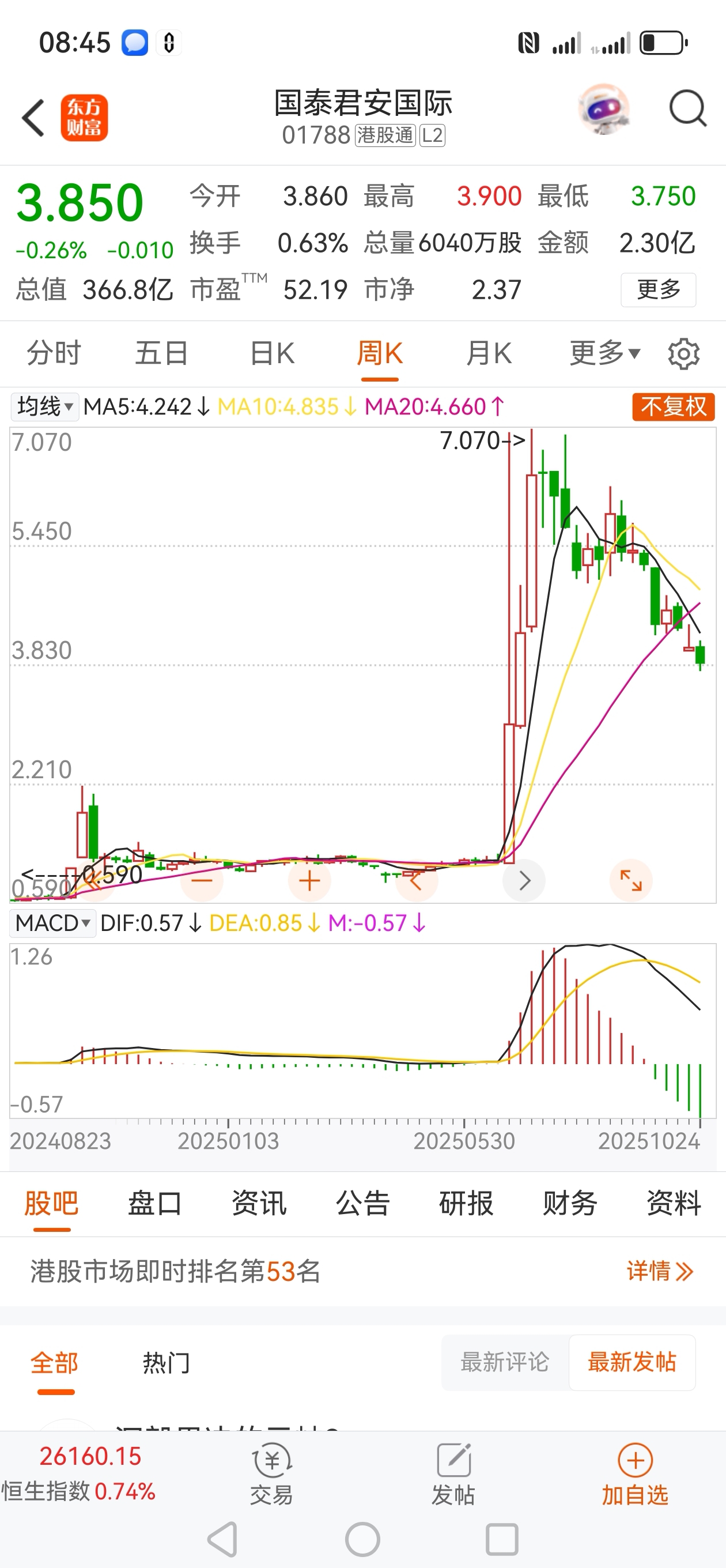Tap the 总值 366.8亿 market value
The image size is (726, 1568).
(94, 290)
